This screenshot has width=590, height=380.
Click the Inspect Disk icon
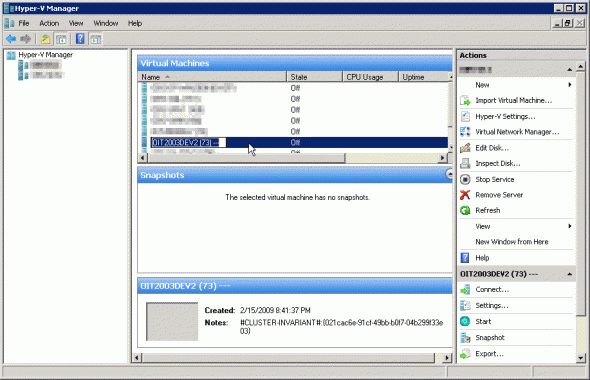(465, 163)
